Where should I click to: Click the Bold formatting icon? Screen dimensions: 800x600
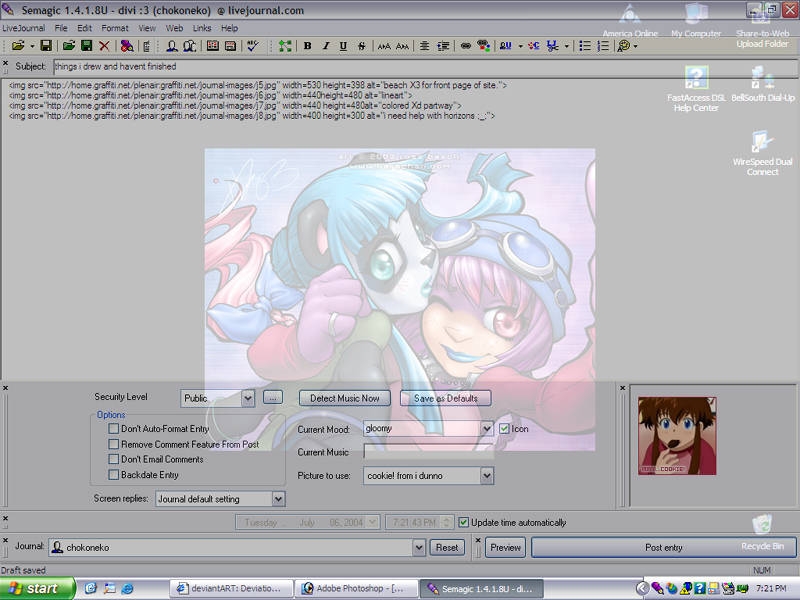(308, 46)
